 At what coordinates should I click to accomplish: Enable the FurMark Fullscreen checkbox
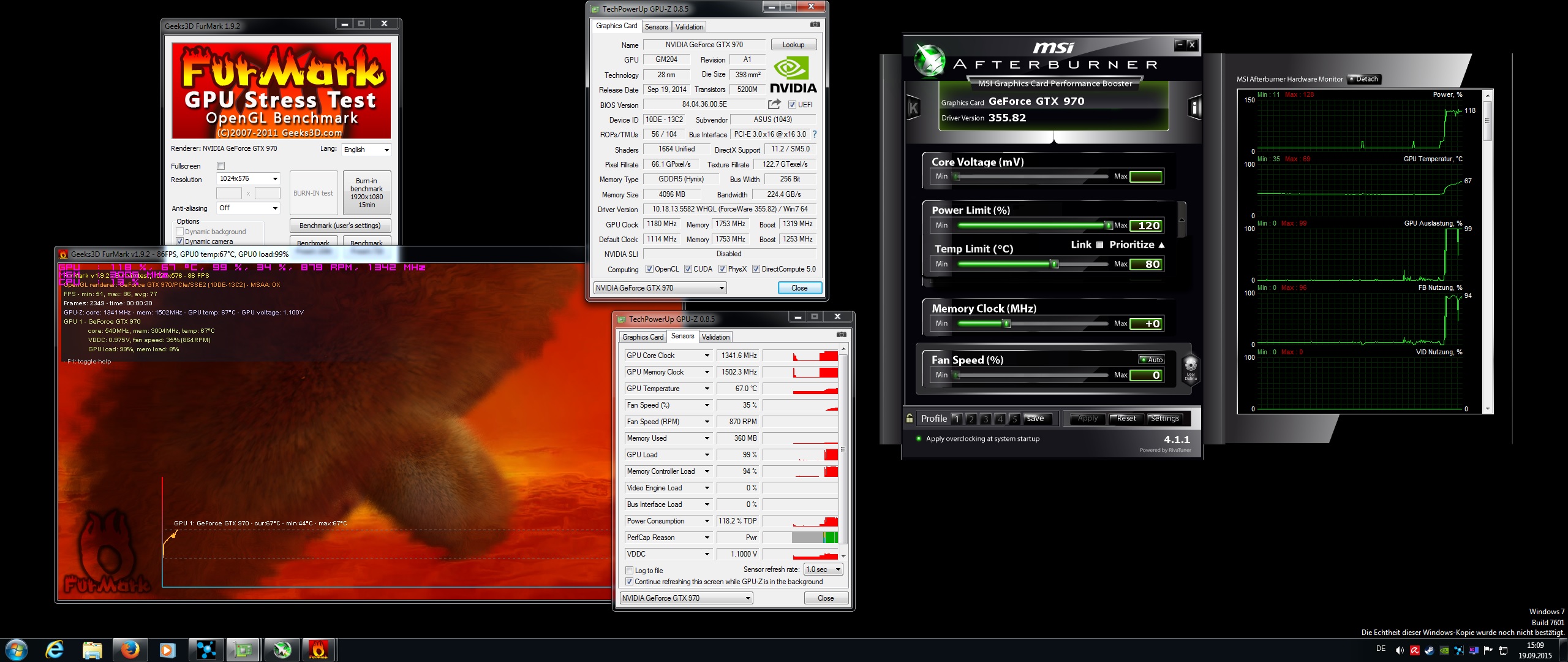(221, 166)
